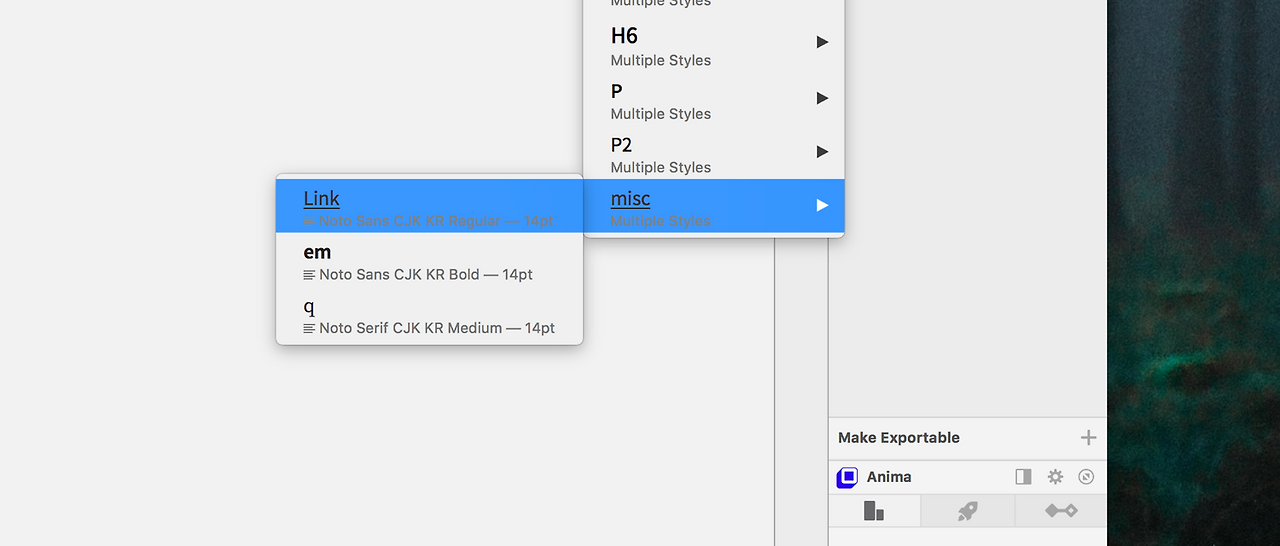The height and width of the screenshot is (546, 1280).
Task: Choose the q serif text style
Action: (429, 314)
